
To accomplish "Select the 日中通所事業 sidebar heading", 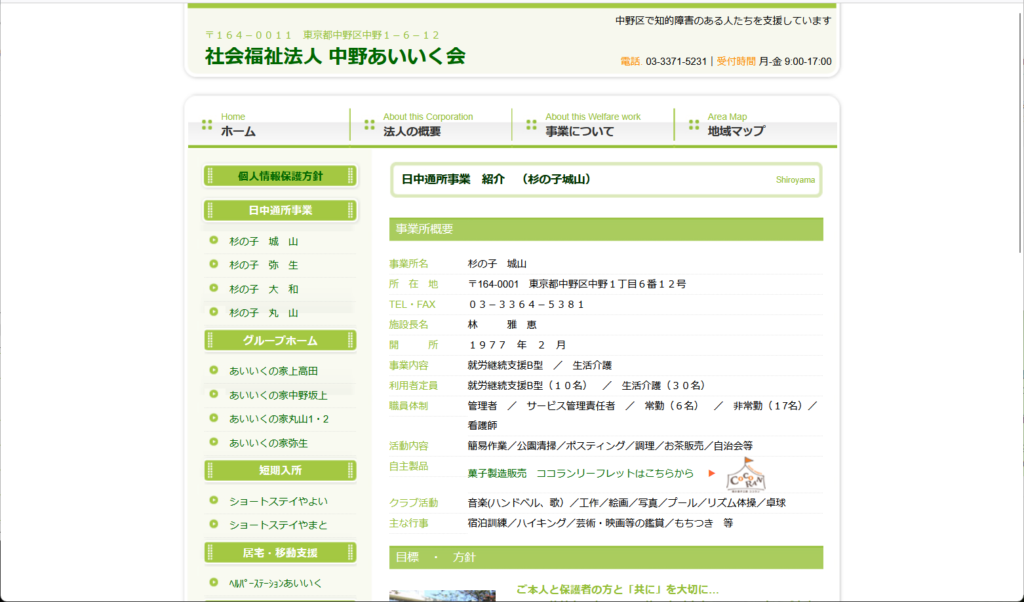I will pyautogui.click(x=280, y=210).
